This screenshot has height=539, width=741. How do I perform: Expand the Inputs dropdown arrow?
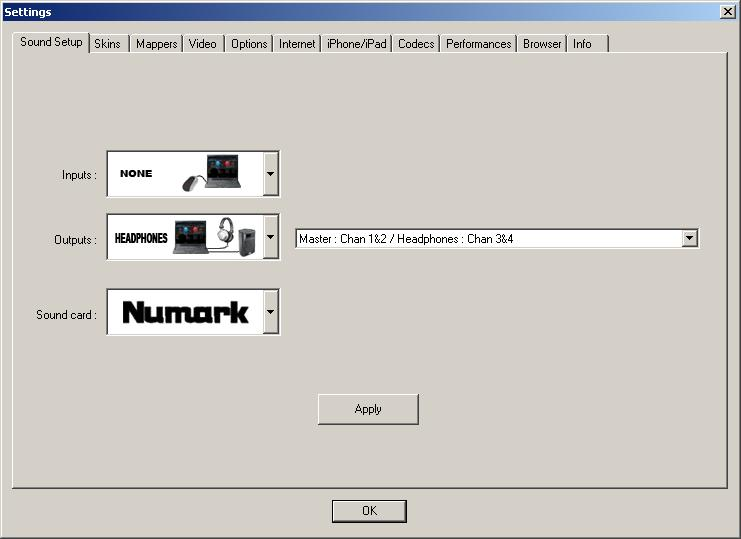click(x=271, y=174)
